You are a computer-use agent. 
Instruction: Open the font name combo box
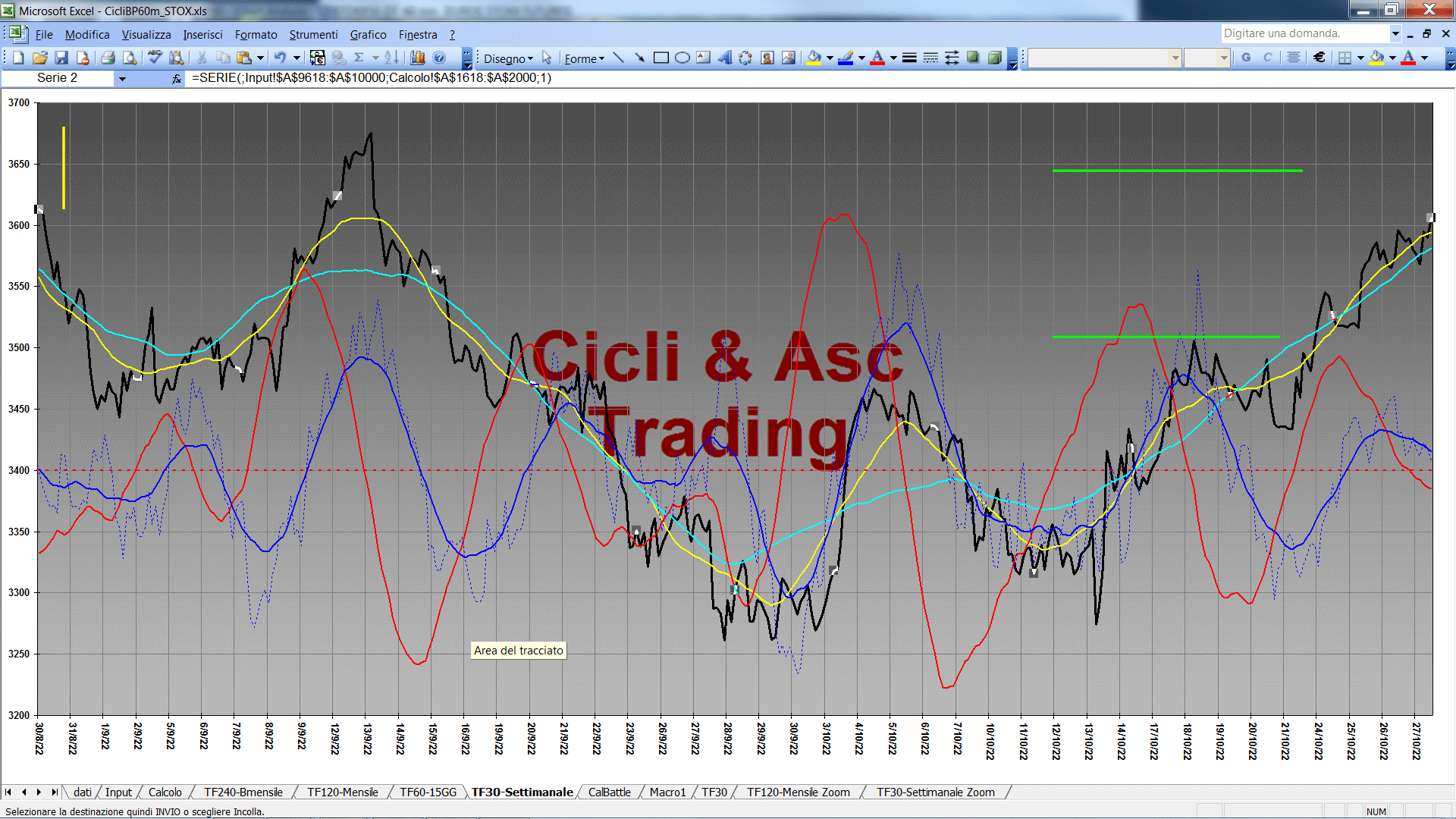1104,58
